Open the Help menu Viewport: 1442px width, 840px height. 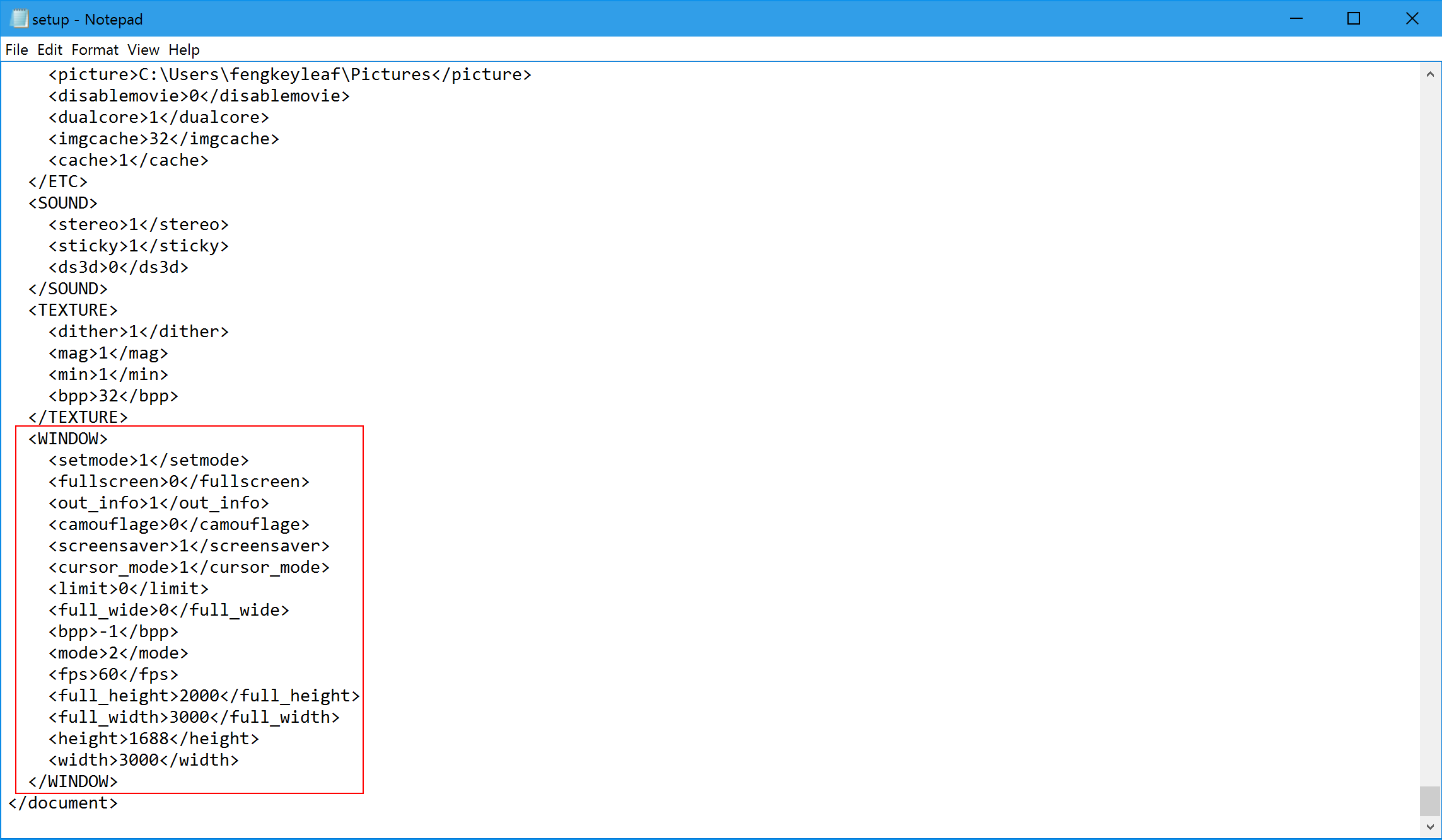click(183, 50)
